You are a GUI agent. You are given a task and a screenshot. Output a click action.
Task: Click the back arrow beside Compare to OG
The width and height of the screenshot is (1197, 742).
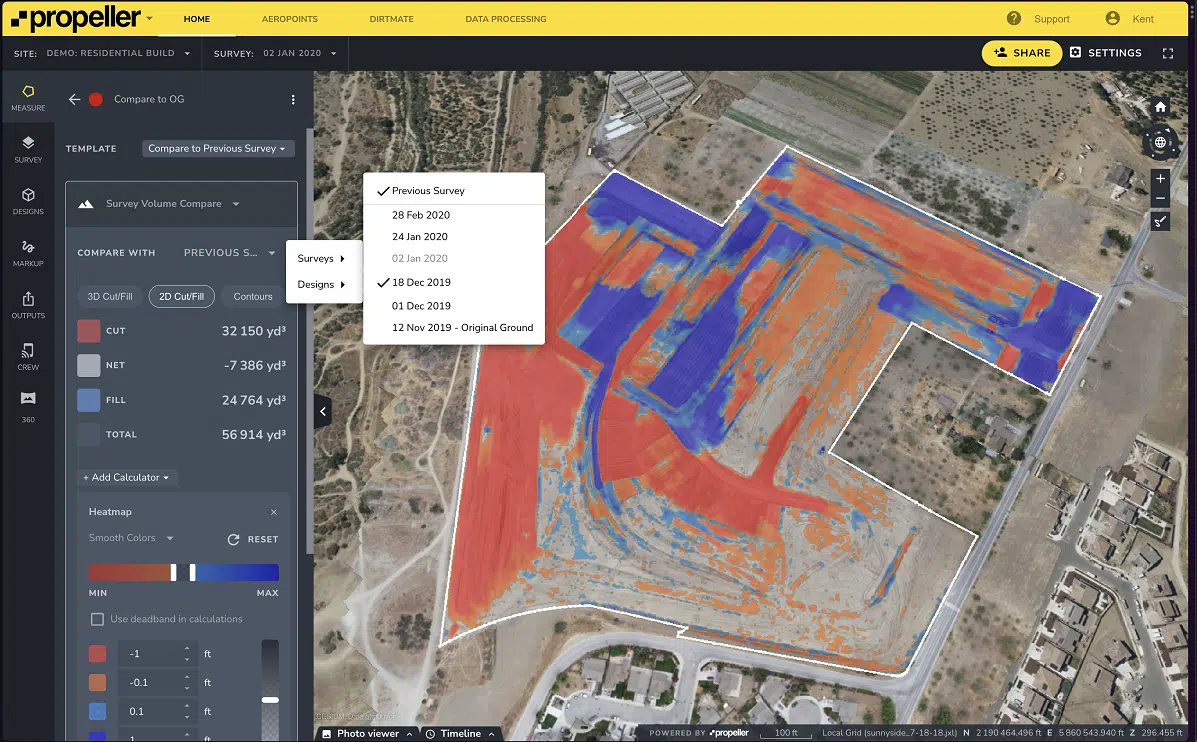click(x=74, y=99)
